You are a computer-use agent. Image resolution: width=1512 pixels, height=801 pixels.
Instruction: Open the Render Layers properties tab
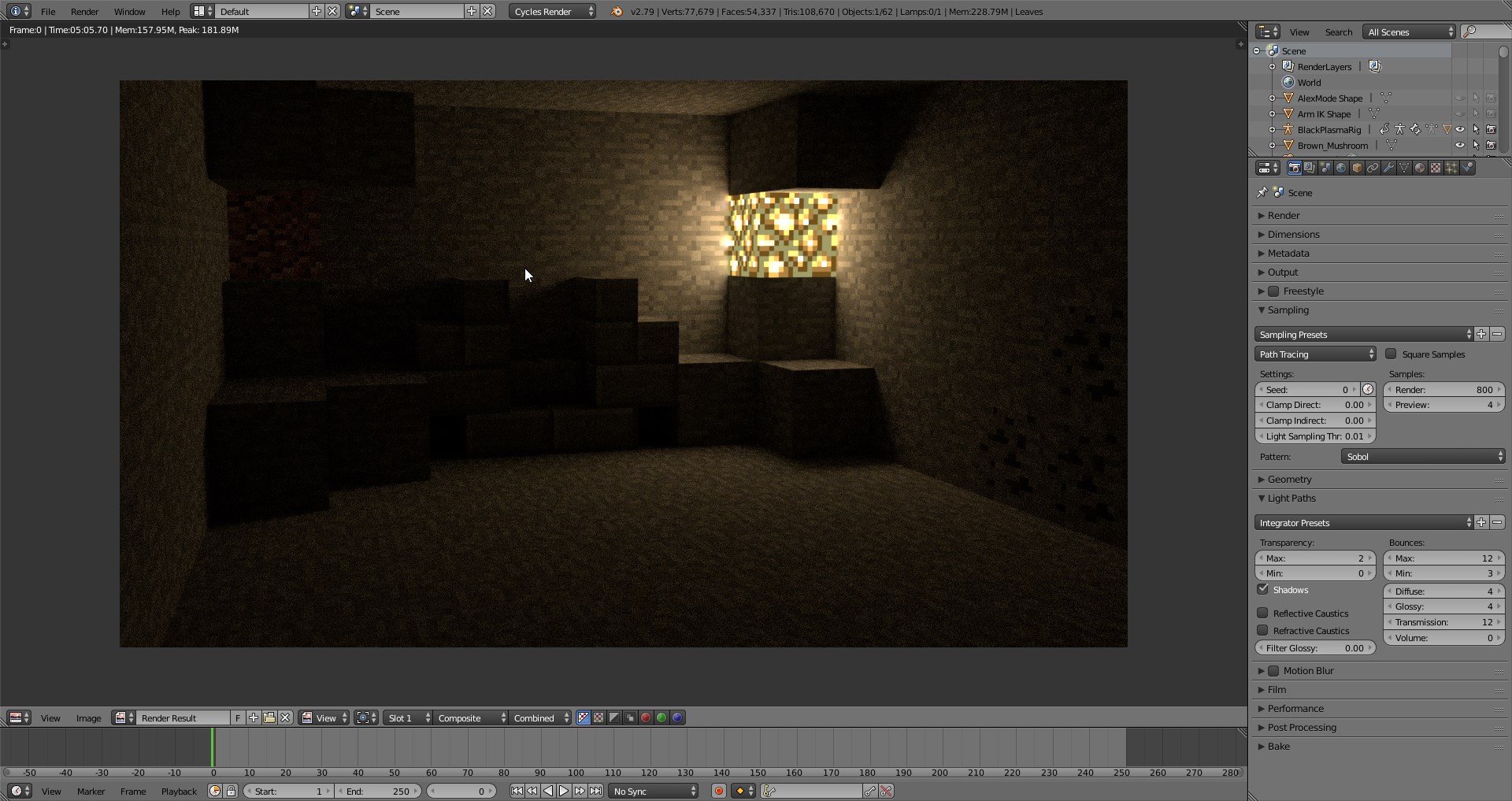[x=1309, y=168]
